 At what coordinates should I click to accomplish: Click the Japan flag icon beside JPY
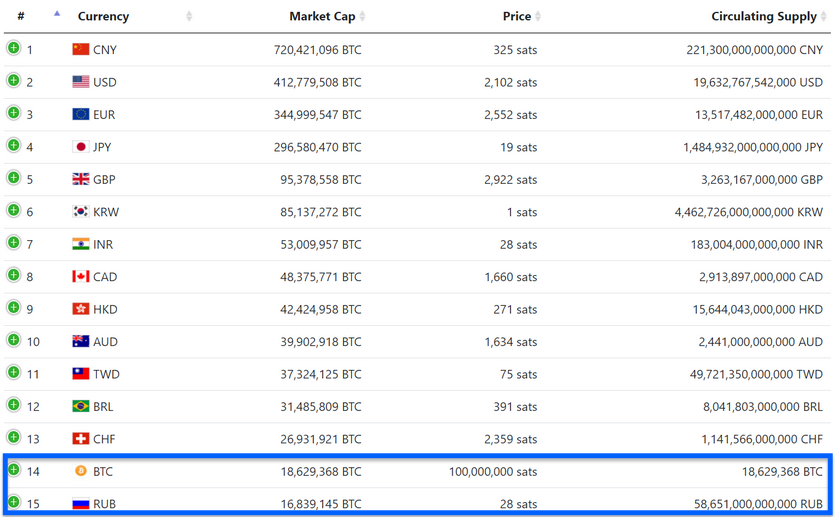click(x=81, y=147)
